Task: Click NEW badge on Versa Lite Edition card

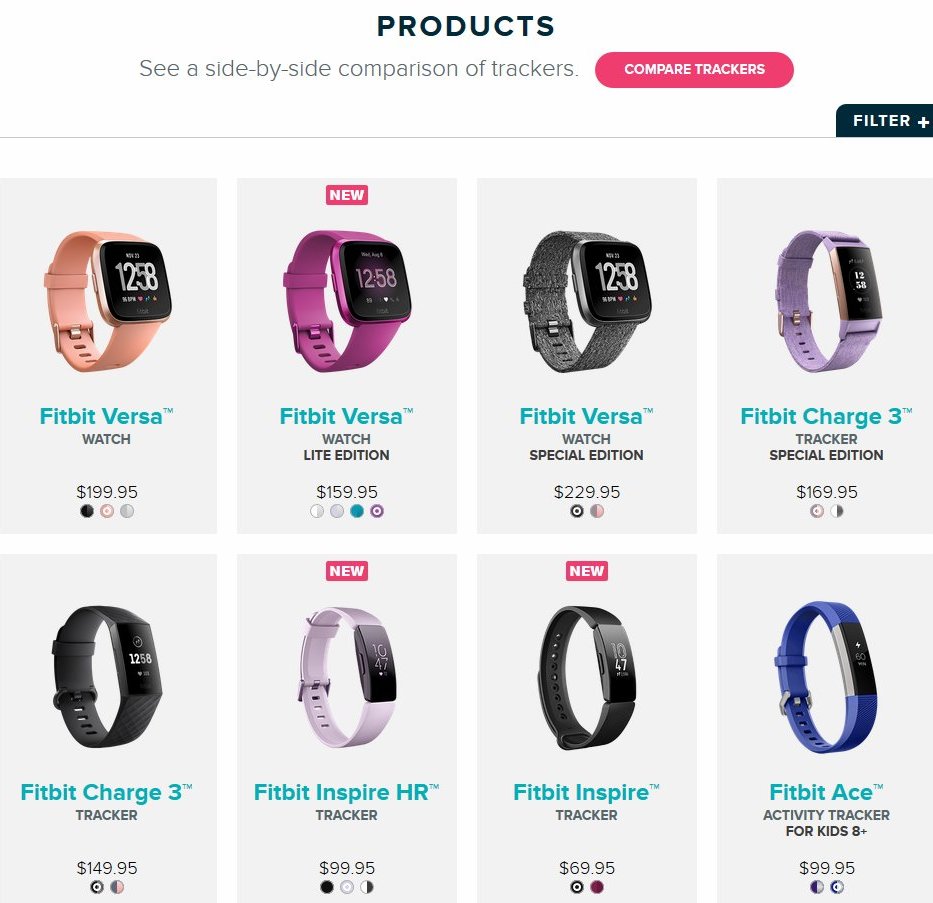Action: (347, 195)
